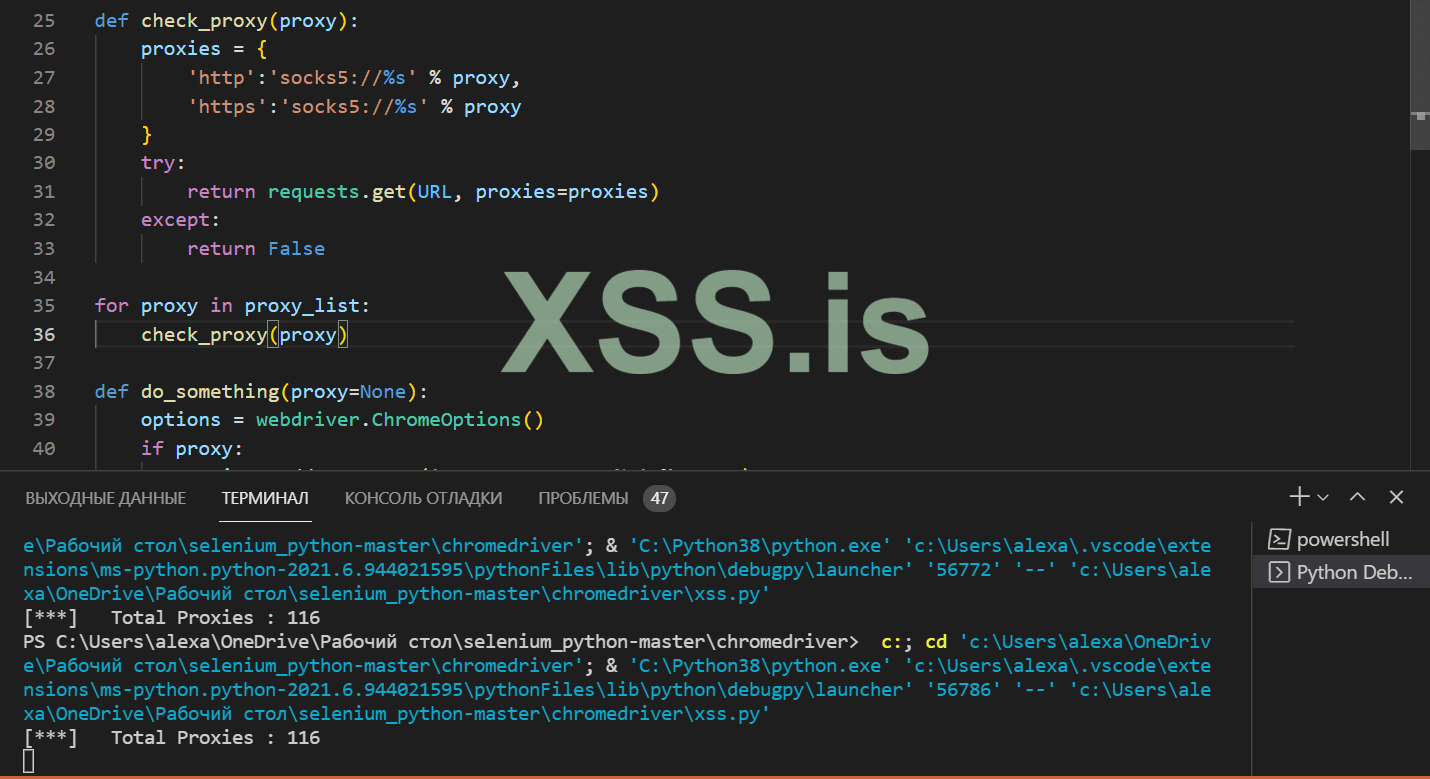
Task: Click line number 34 in the gutter
Action: click(x=43, y=277)
